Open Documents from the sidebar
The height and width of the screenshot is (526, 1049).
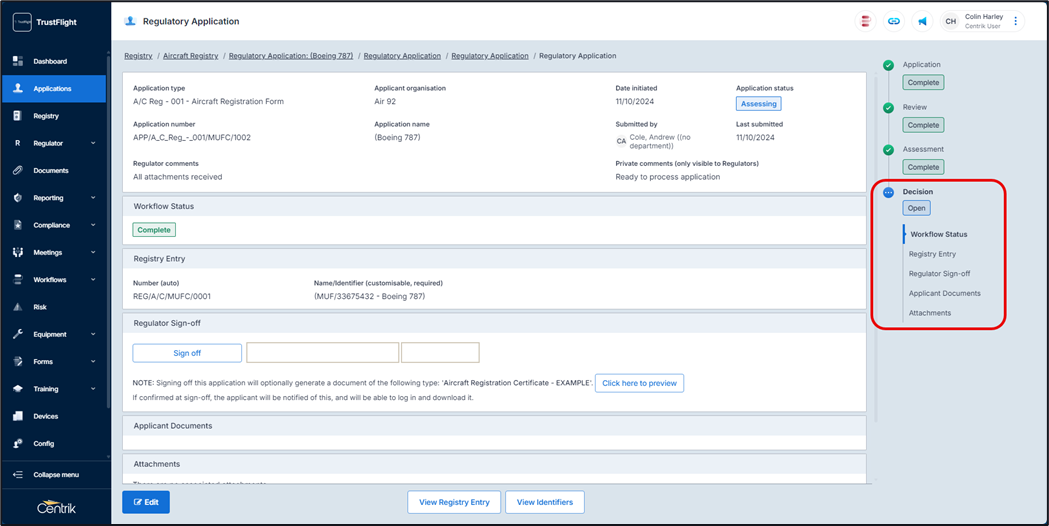(50, 171)
